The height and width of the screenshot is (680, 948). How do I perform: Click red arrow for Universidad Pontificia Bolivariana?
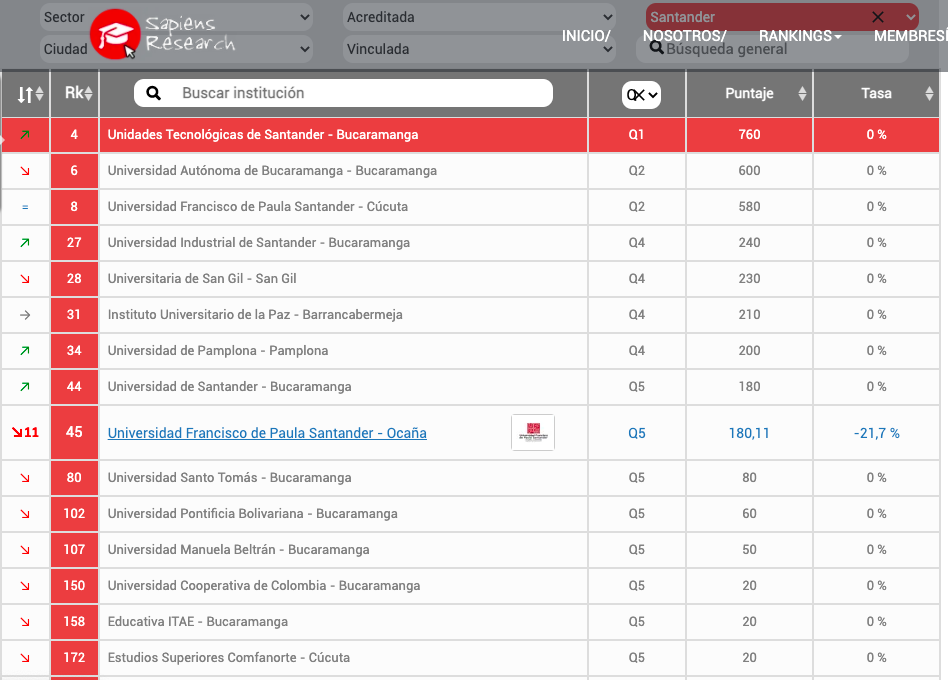pos(25,514)
